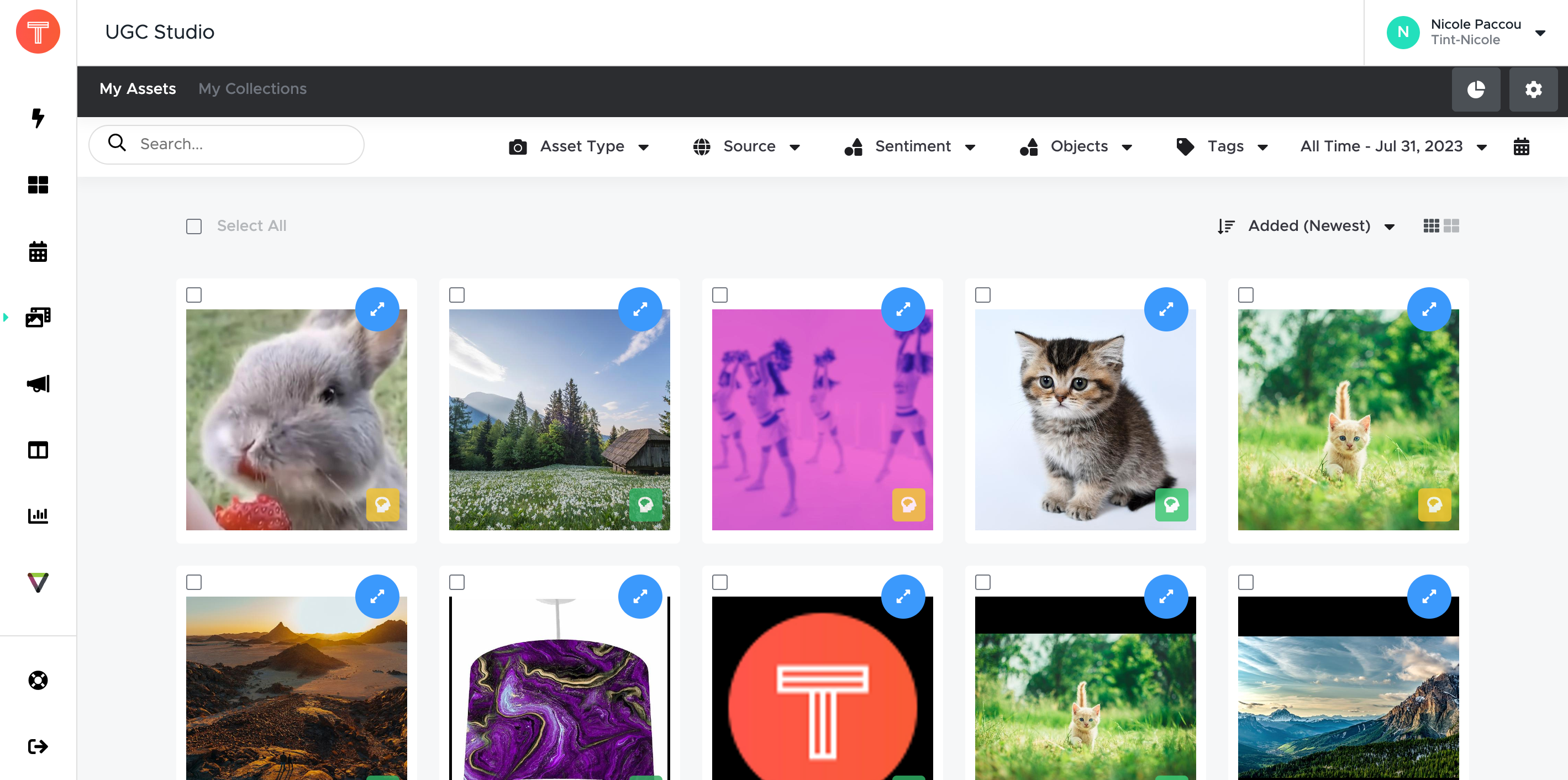Open the Added (Newest) sort dropdown

tap(1306, 226)
